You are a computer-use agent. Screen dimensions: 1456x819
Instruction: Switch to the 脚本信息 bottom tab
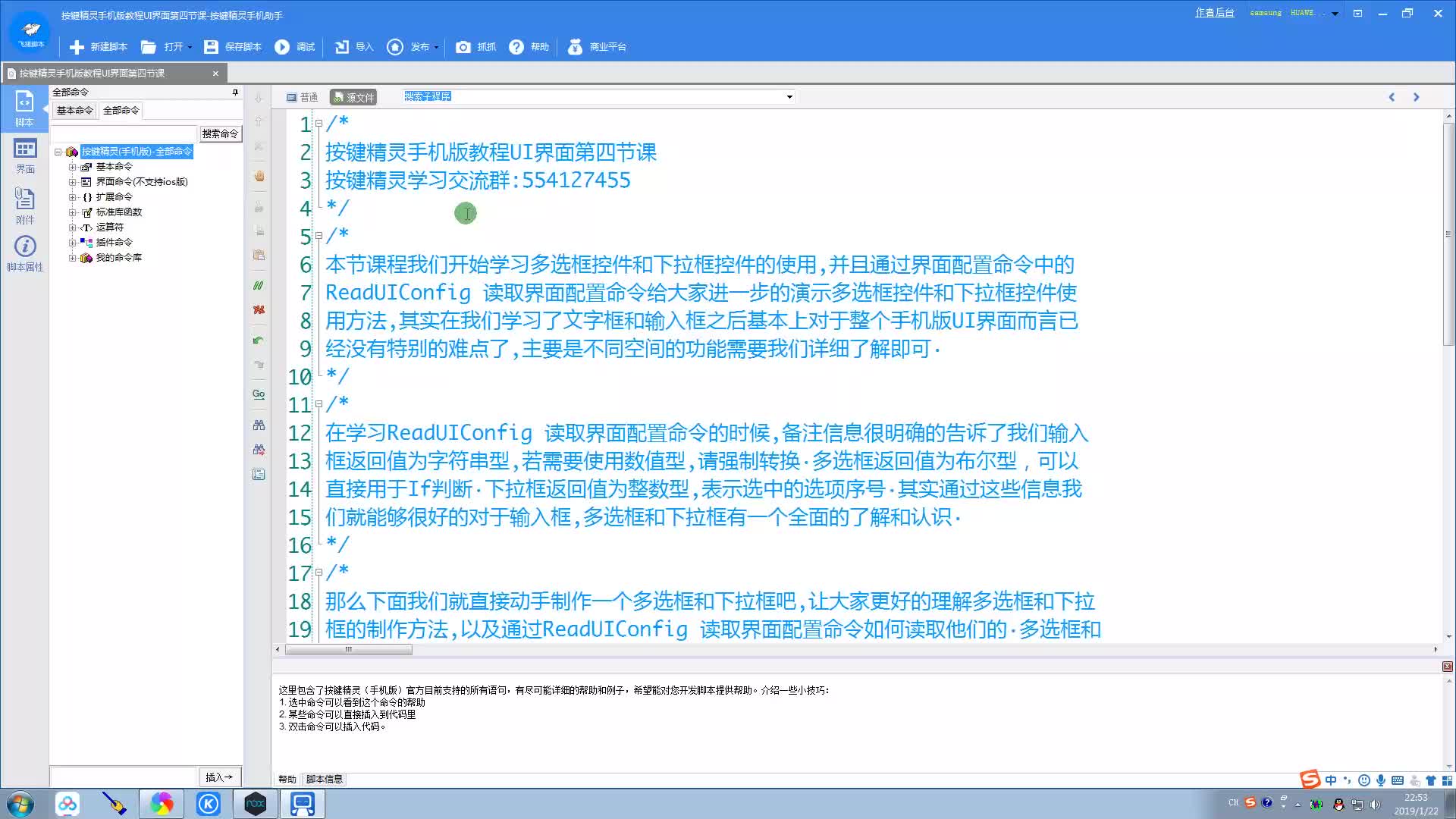tap(325, 780)
